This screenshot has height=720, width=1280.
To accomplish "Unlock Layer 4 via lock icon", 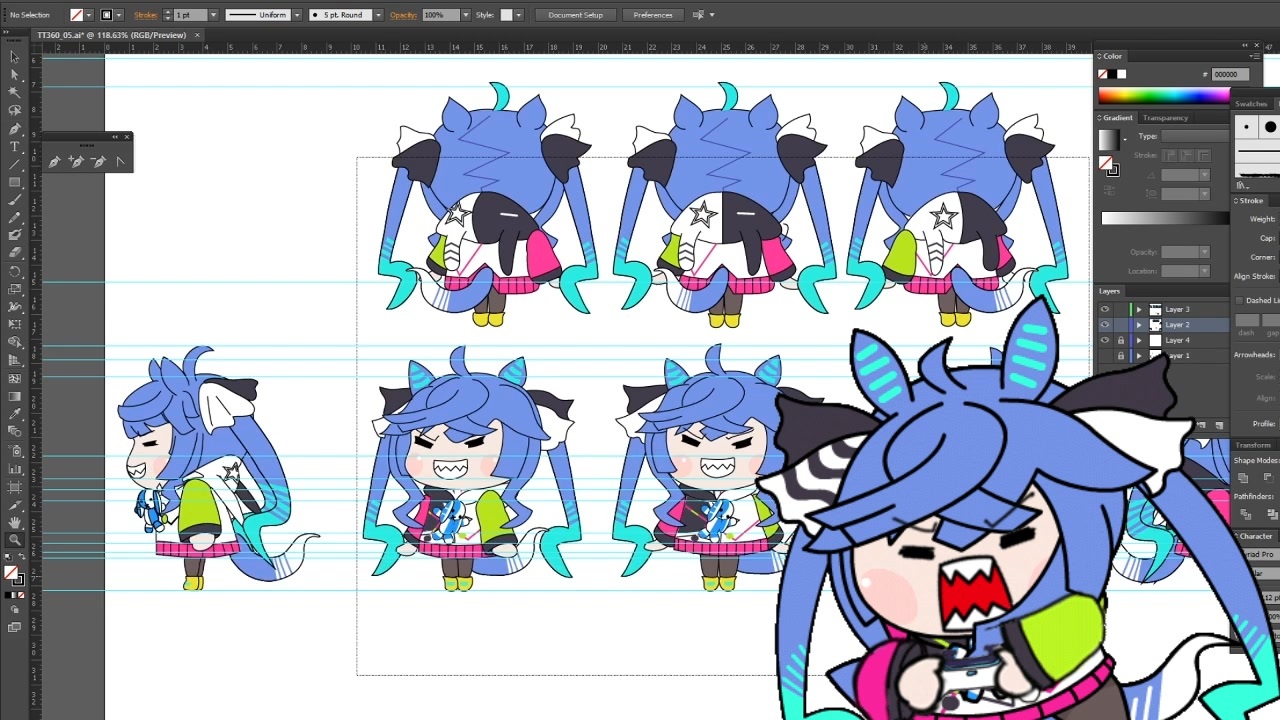I will coord(1120,341).
